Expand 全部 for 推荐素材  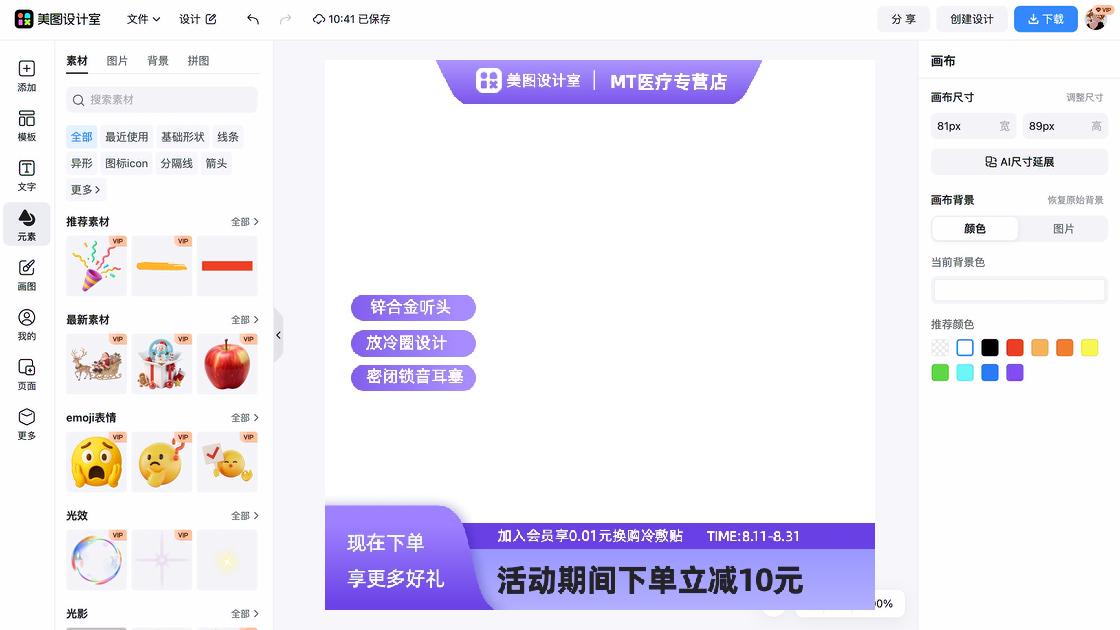(244, 222)
